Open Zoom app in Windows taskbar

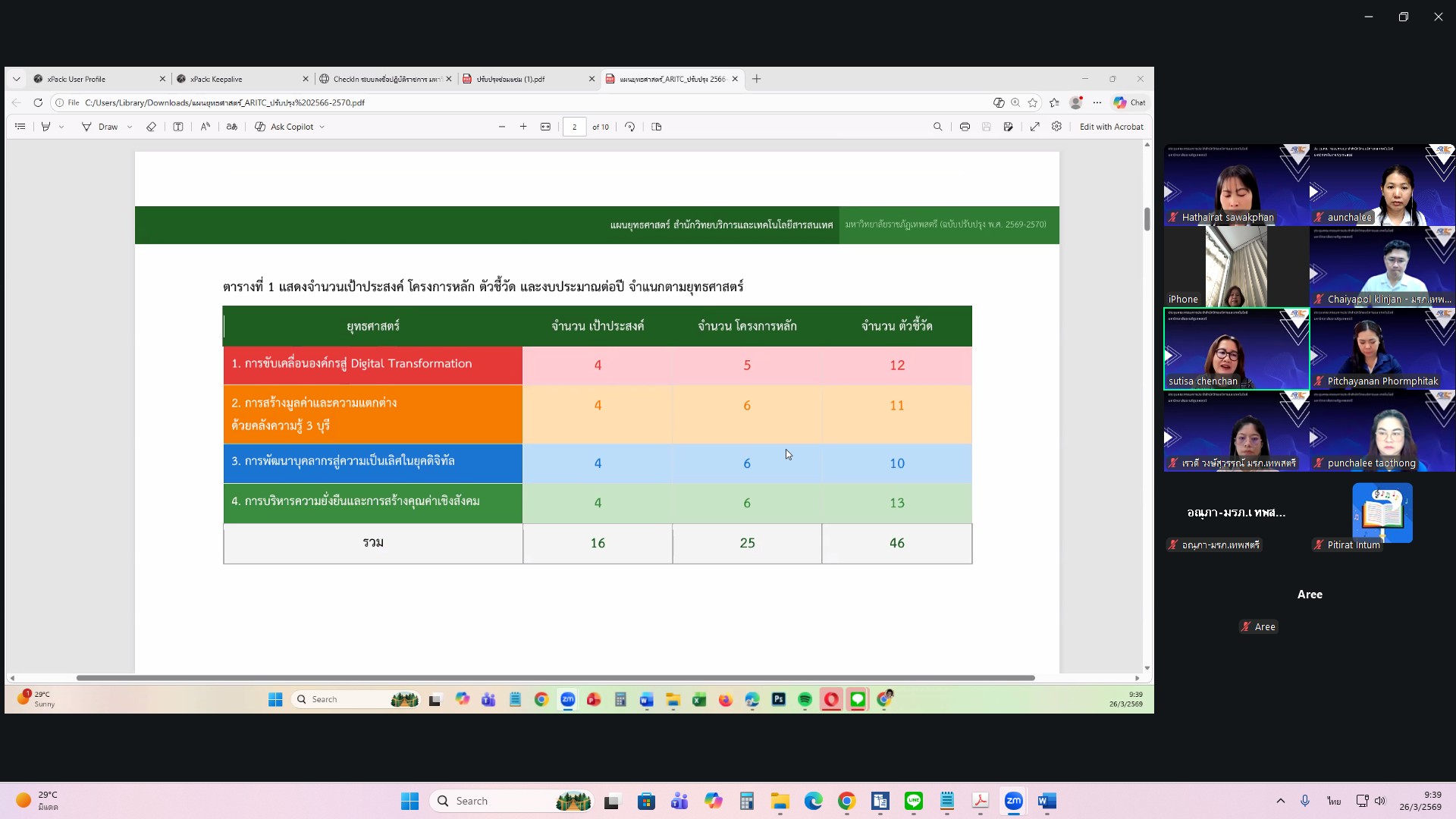tap(1013, 801)
